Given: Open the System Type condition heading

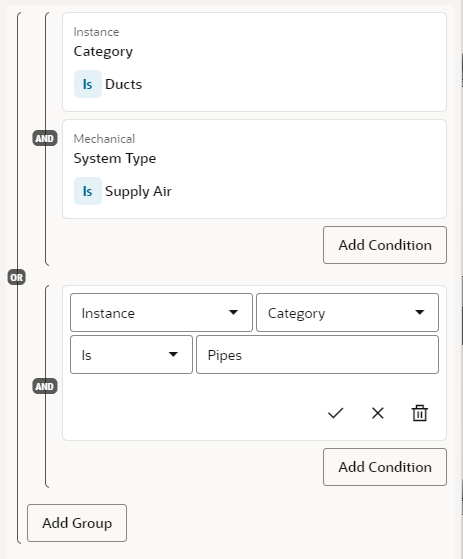Looking at the screenshot, I should point(115,159).
